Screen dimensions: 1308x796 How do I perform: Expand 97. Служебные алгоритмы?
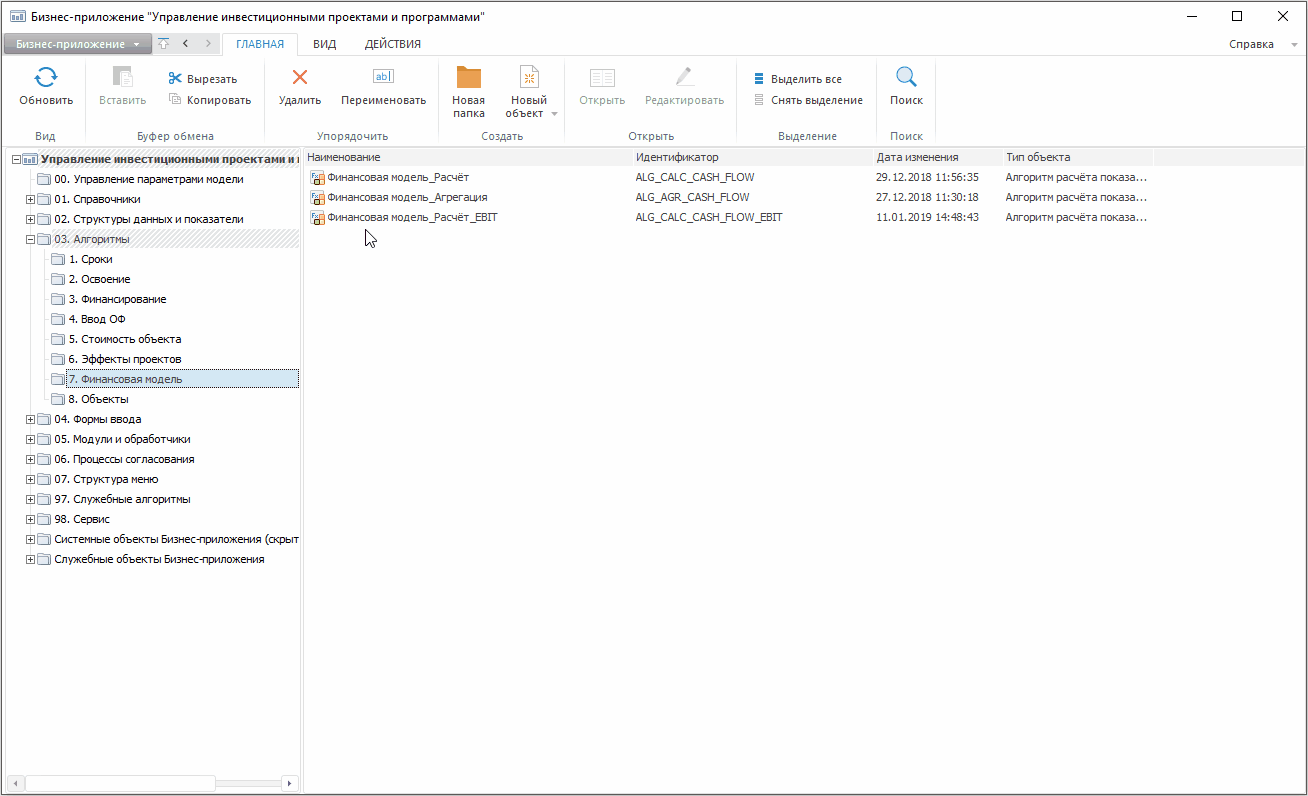(x=30, y=499)
